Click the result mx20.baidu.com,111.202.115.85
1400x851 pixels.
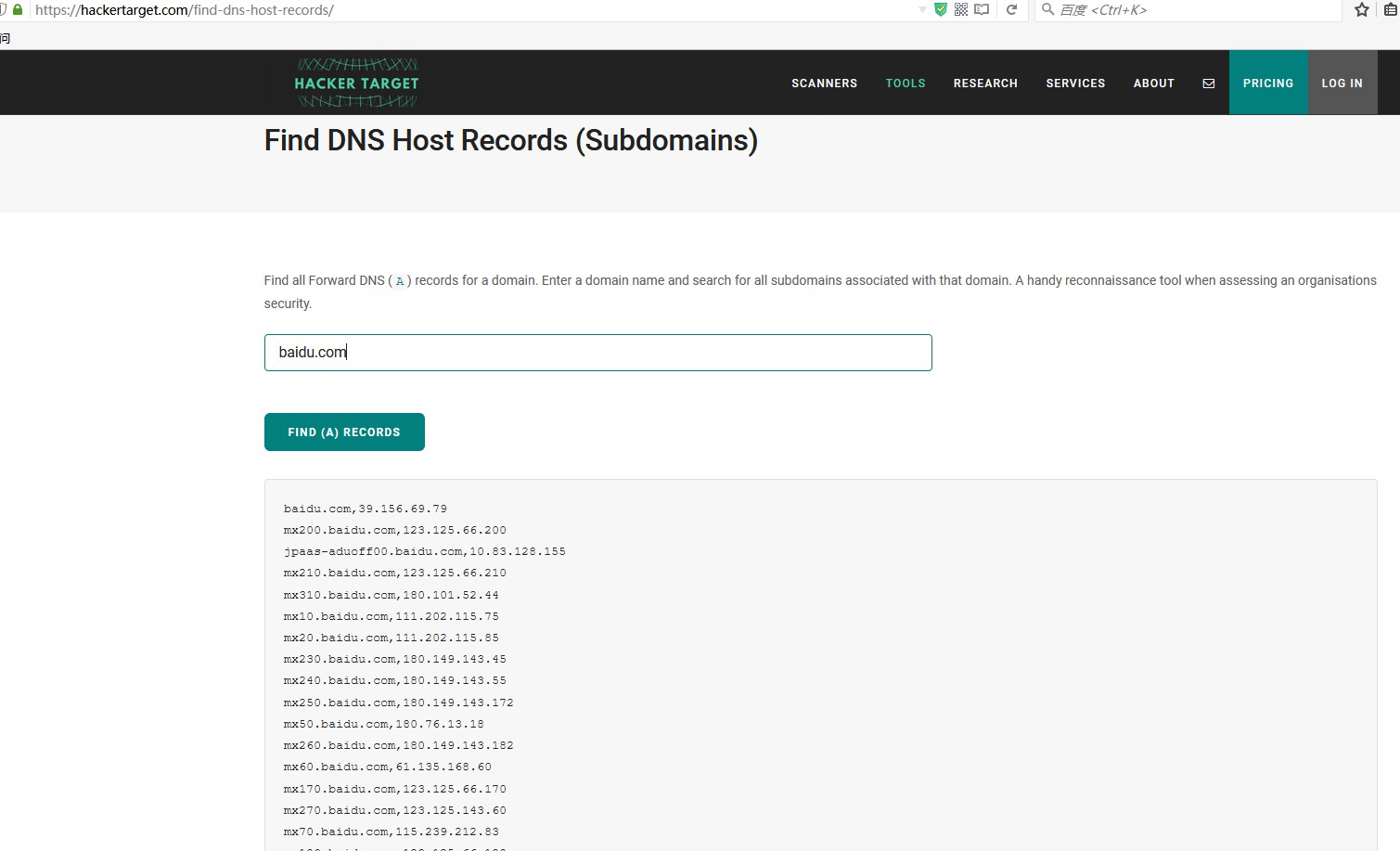(392, 638)
